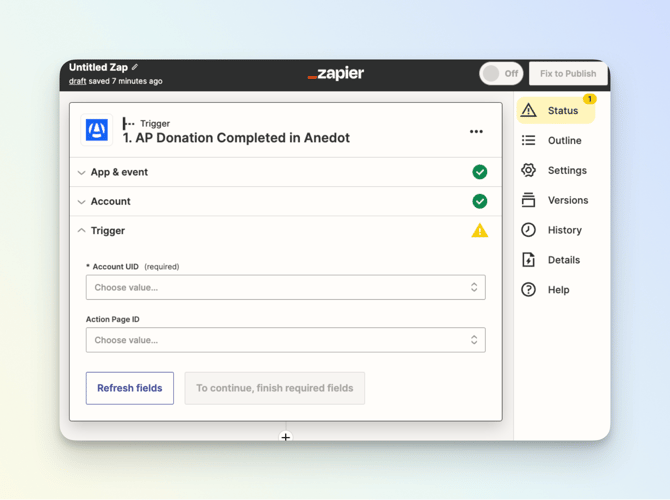Click the Details file icon
Image resolution: width=670 pixels, height=500 pixels.
(529, 260)
